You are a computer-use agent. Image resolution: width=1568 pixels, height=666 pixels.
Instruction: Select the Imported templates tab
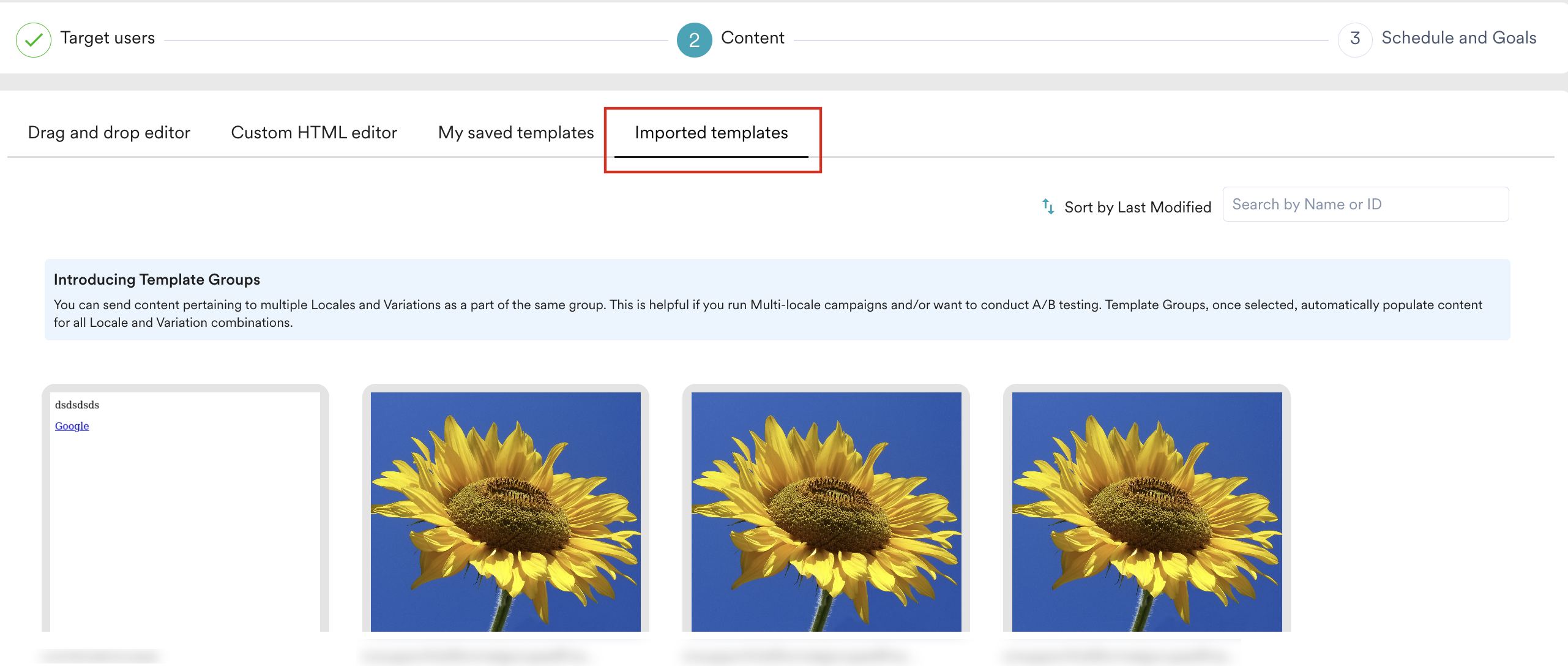[711, 133]
